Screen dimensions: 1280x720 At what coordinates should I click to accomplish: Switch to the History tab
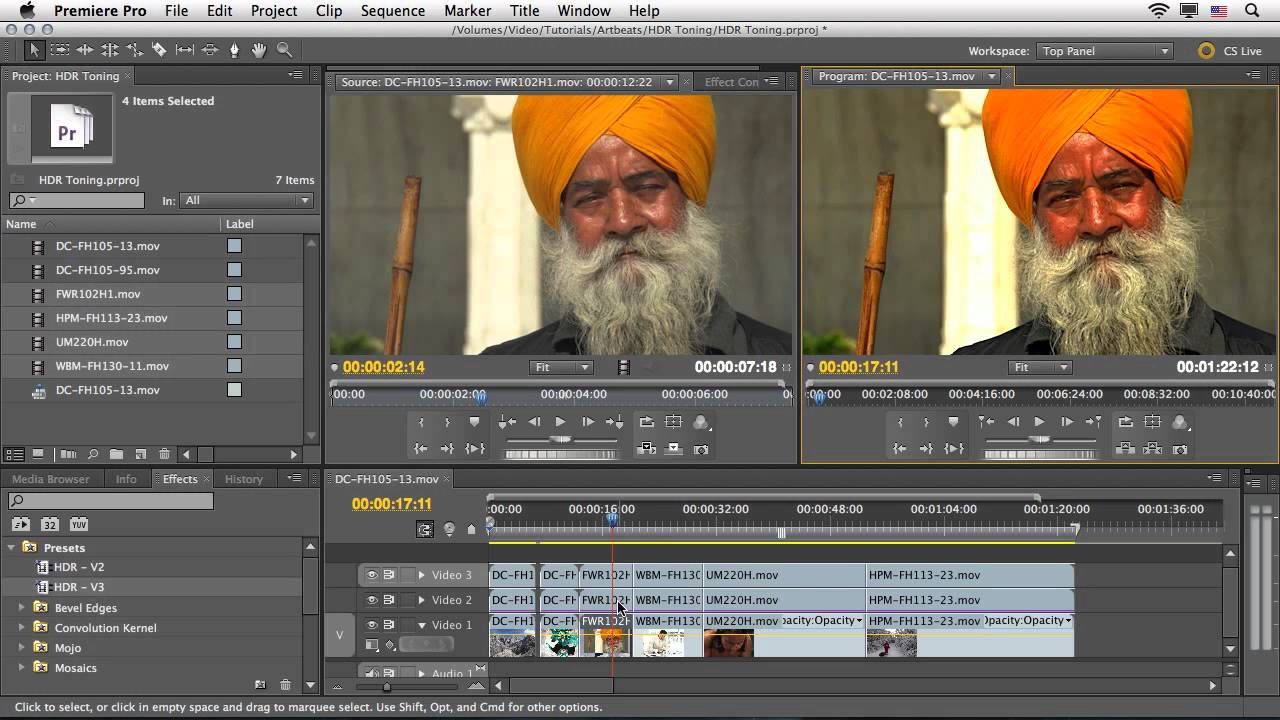(x=244, y=479)
